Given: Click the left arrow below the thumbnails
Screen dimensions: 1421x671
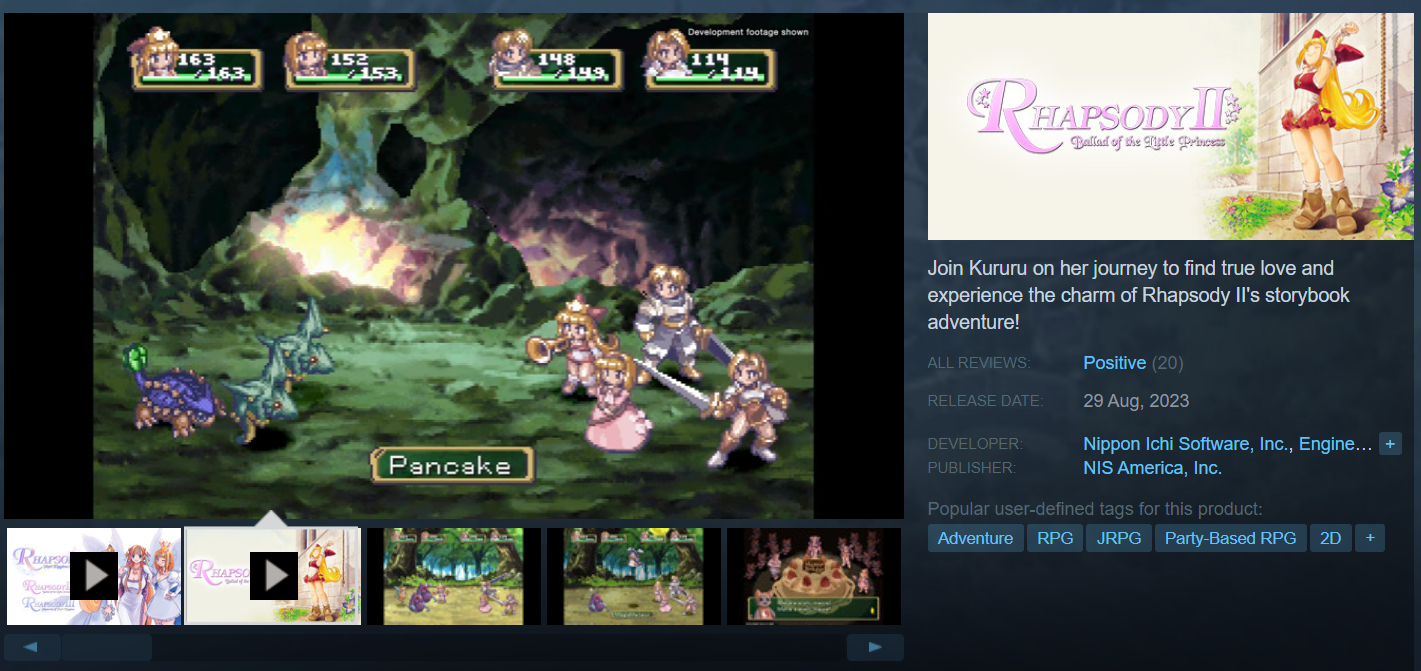Looking at the screenshot, I should click(29, 647).
